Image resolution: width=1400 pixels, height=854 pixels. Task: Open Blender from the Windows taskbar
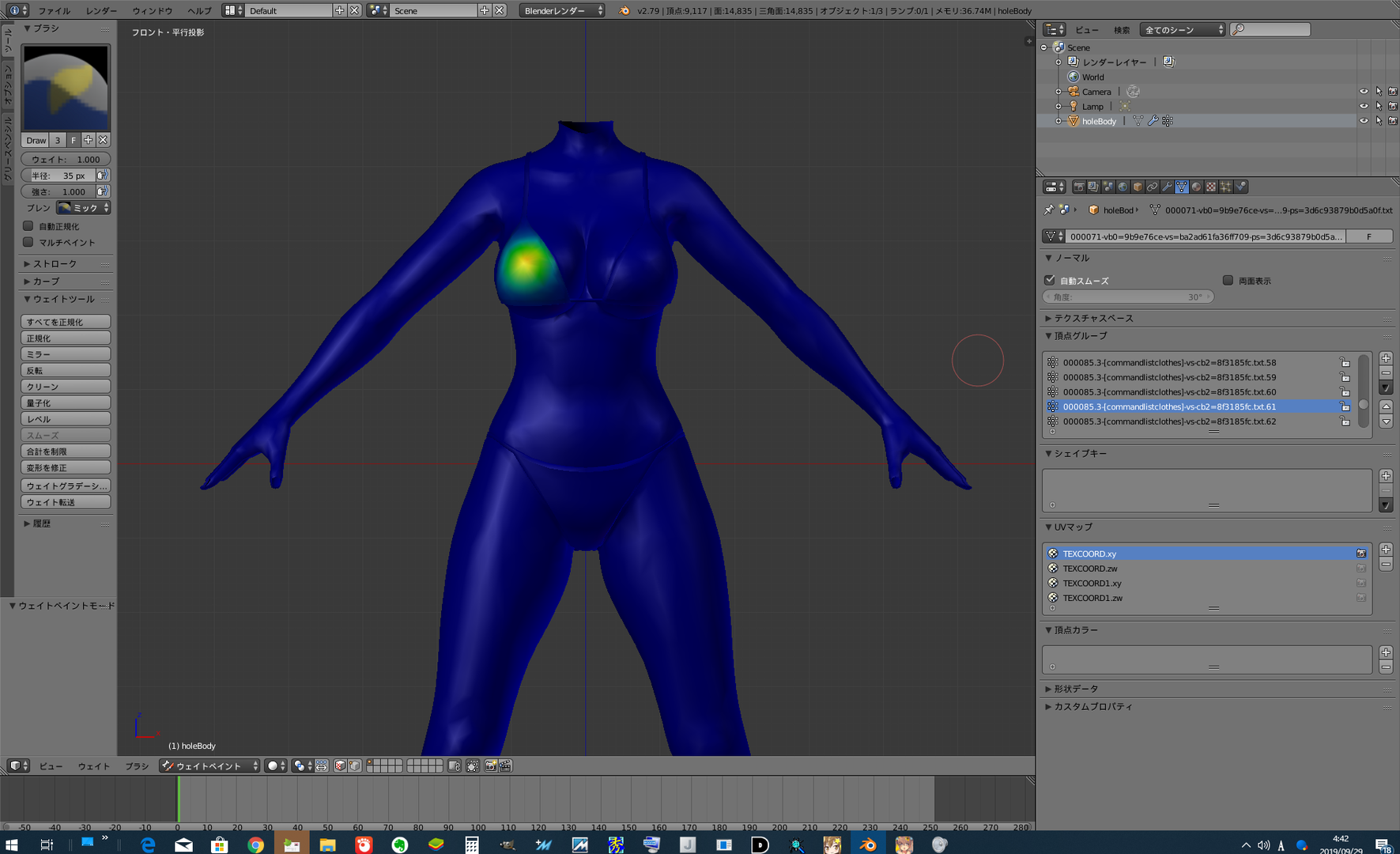[x=868, y=845]
